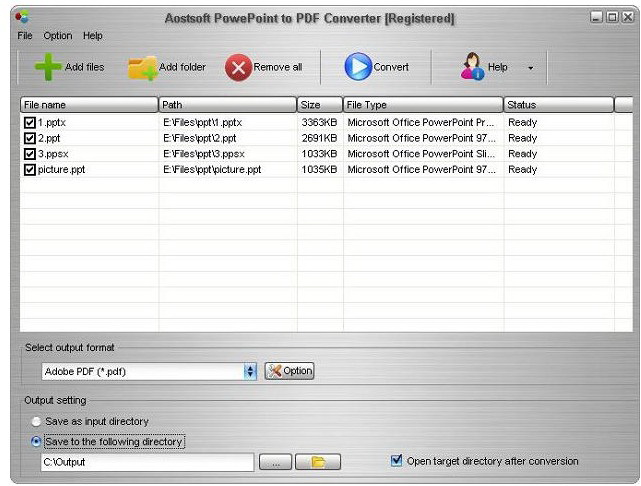641x486 pixels.
Task: Open the Help menu
Action: [x=92, y=36]
